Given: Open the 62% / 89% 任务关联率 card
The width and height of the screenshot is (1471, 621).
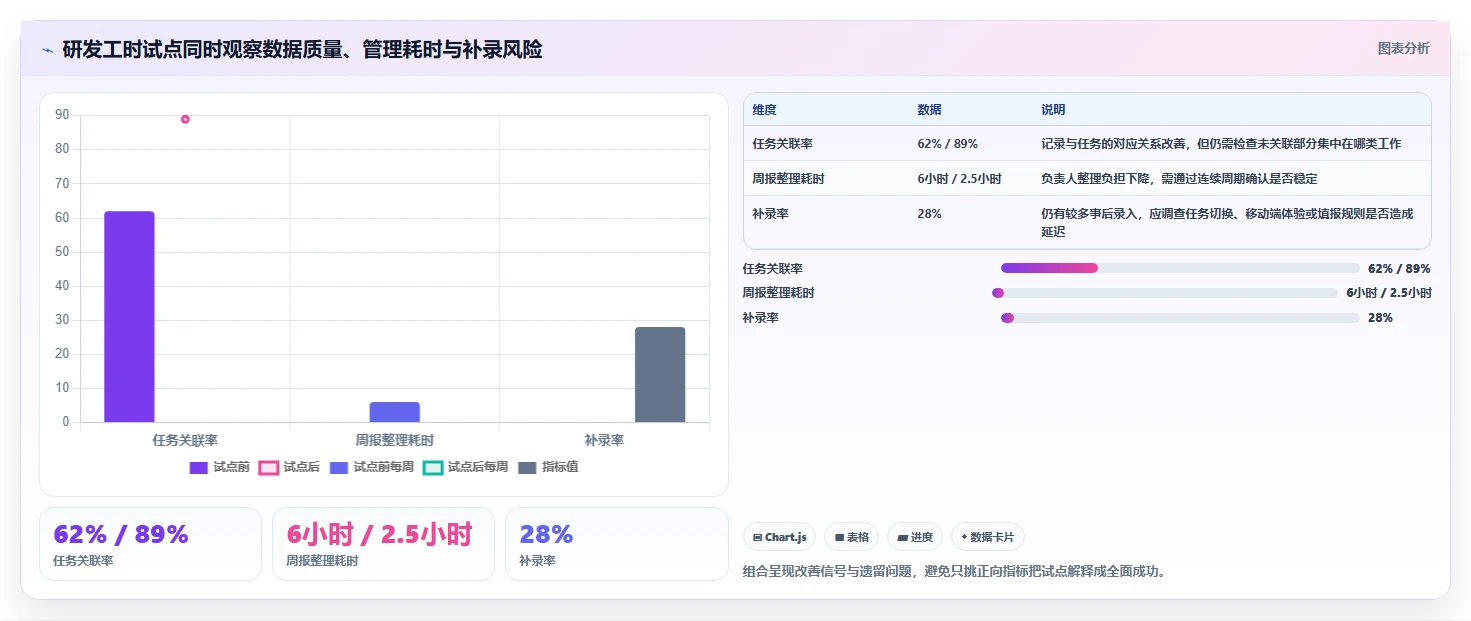Looking at the screenshot, I should (x=150, y=544).
